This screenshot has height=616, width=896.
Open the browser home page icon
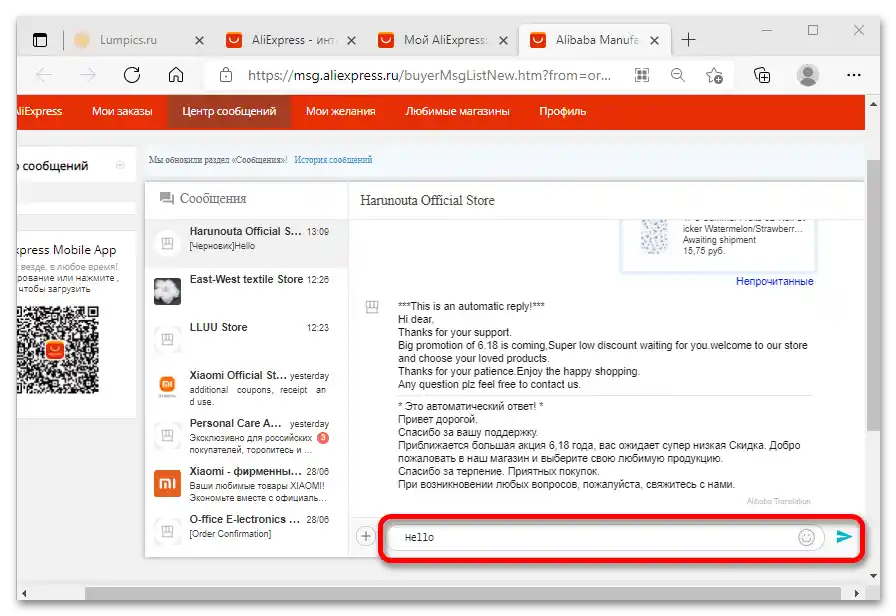tap(176, 75)
